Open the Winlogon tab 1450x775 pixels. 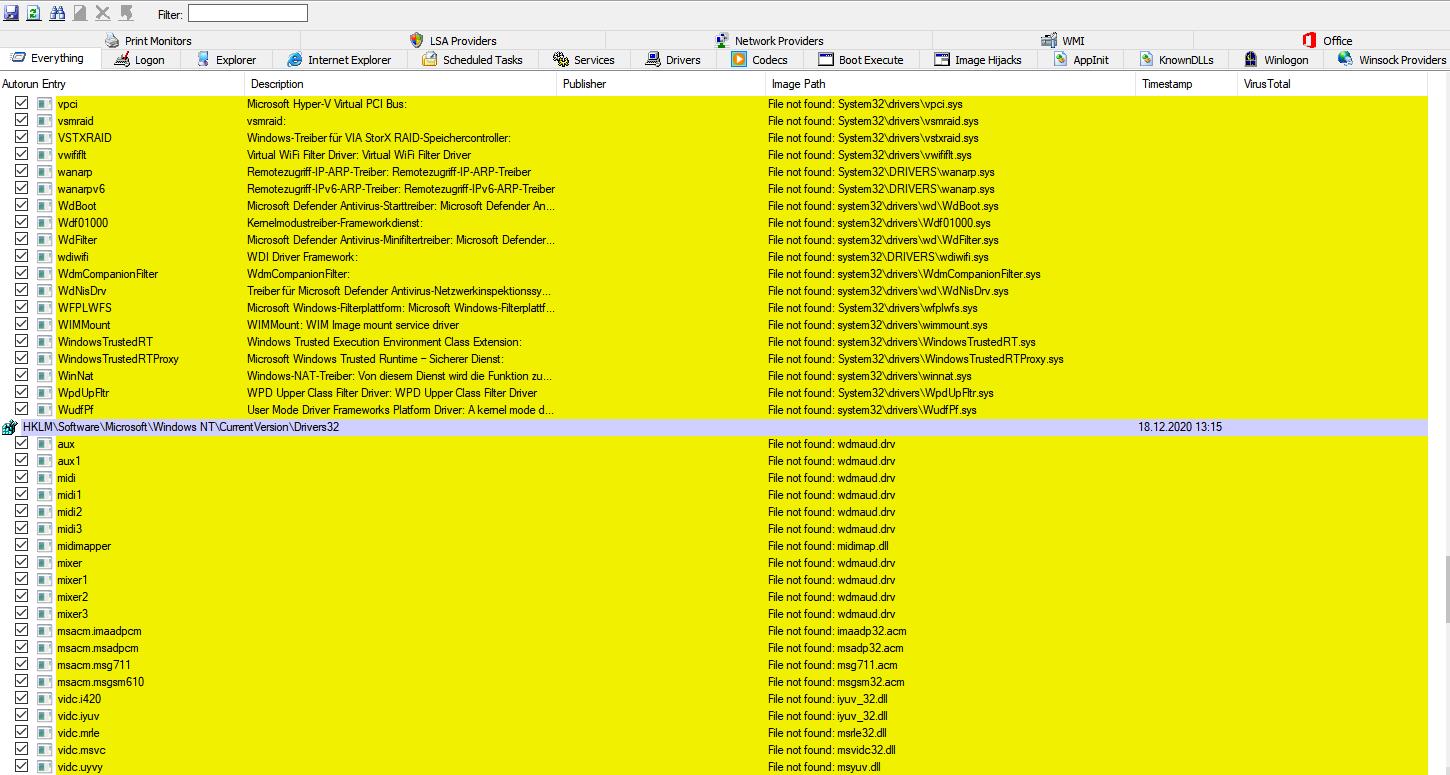pos(1276,60)
